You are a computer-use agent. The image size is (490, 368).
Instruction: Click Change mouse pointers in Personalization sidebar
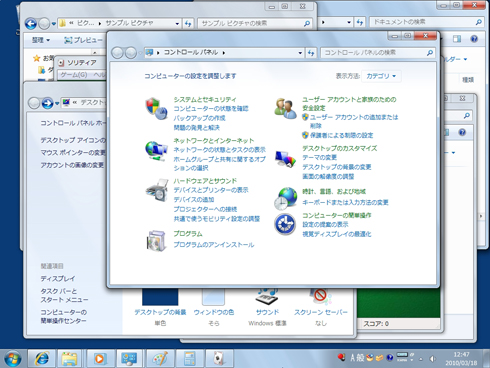coord(73,153)
